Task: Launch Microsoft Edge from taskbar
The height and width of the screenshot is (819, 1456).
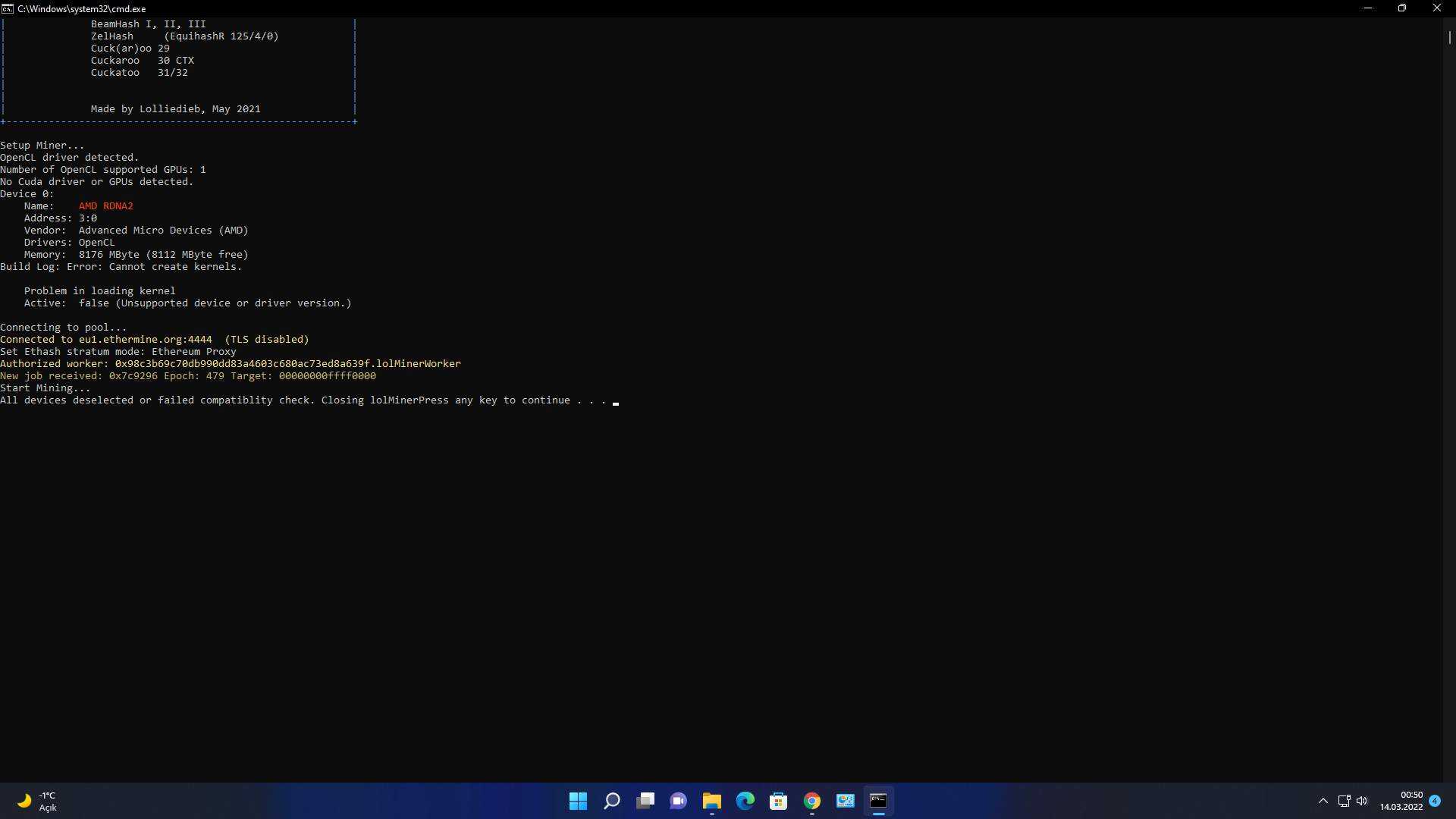Action: coord(745,801)
